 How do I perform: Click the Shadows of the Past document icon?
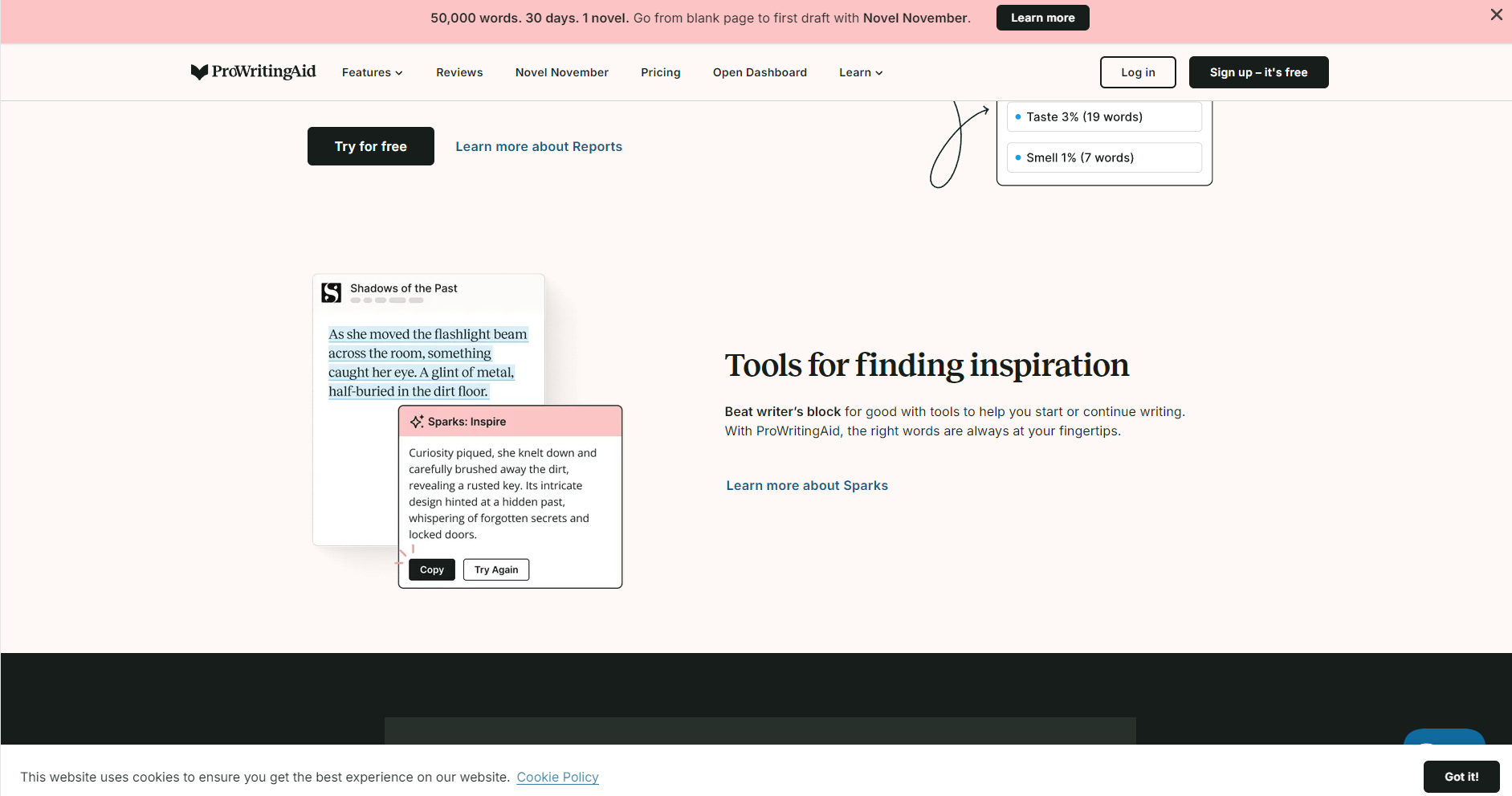click(332, 292)
